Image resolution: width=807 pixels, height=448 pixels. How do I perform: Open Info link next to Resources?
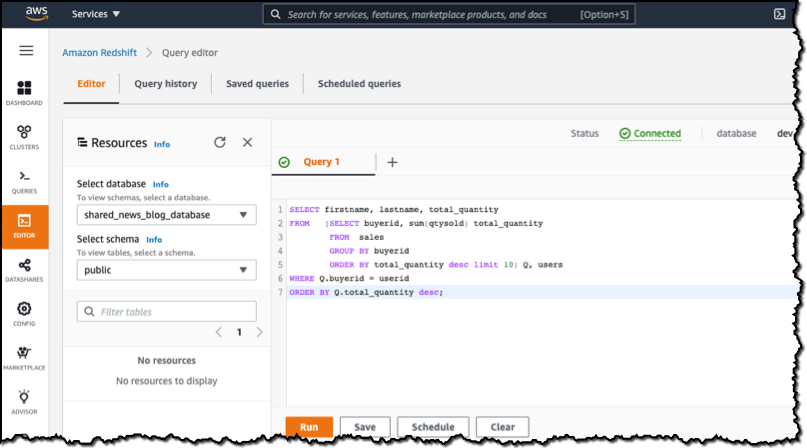162,144
